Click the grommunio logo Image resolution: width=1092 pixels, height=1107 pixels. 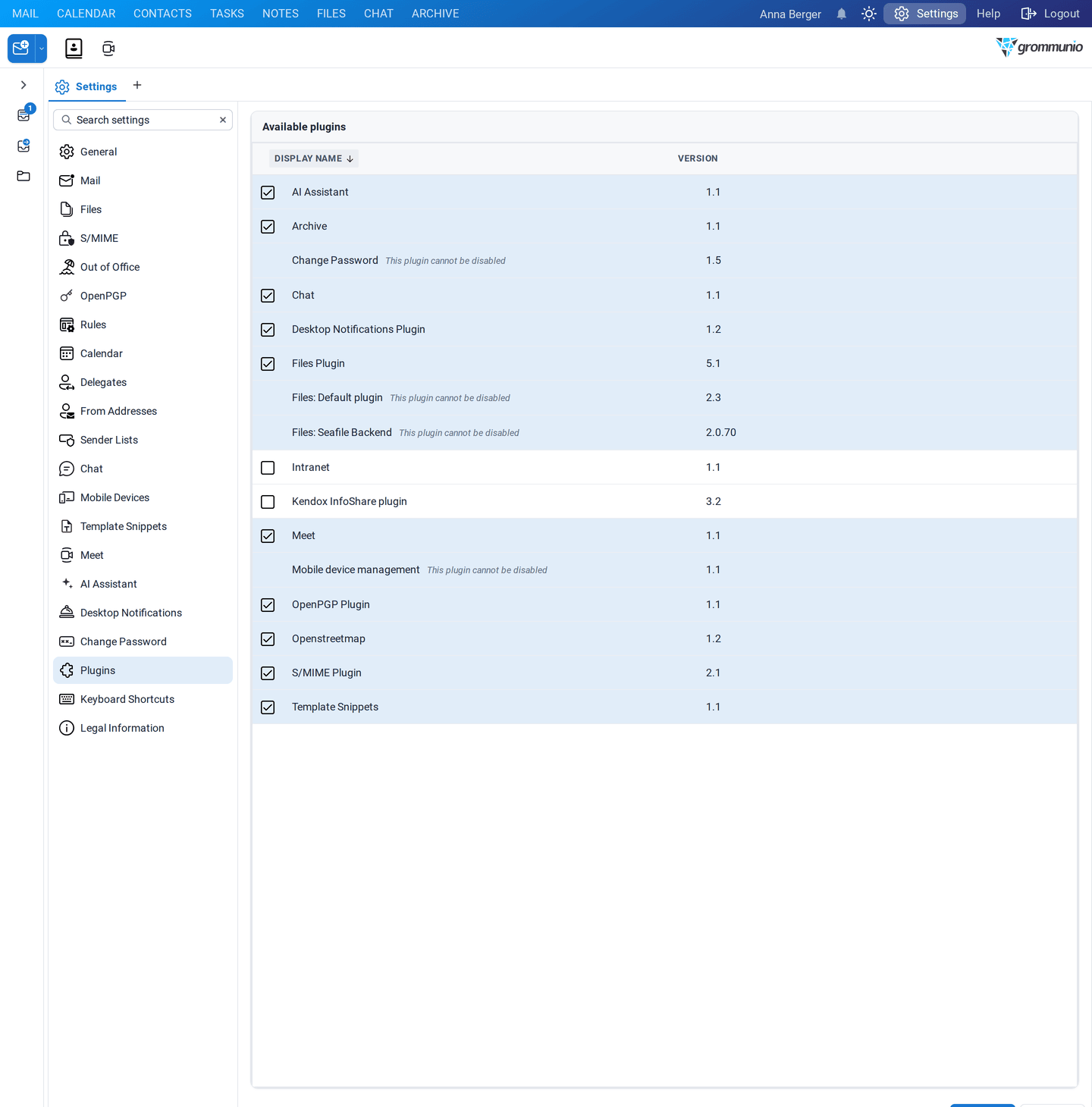[1039, 47]
